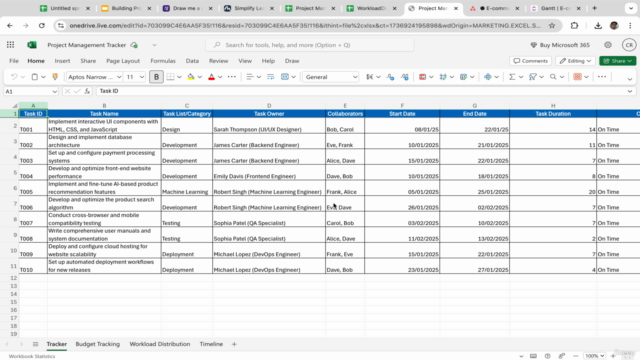Open the File menu
This screenshot has width=640, height=360.
click(x=14, y=61)
